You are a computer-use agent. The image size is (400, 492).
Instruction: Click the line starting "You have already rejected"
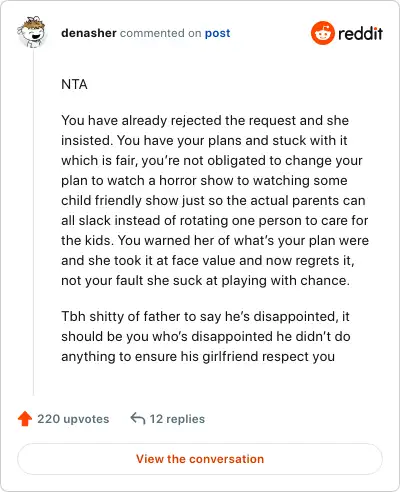pos(205,120)
